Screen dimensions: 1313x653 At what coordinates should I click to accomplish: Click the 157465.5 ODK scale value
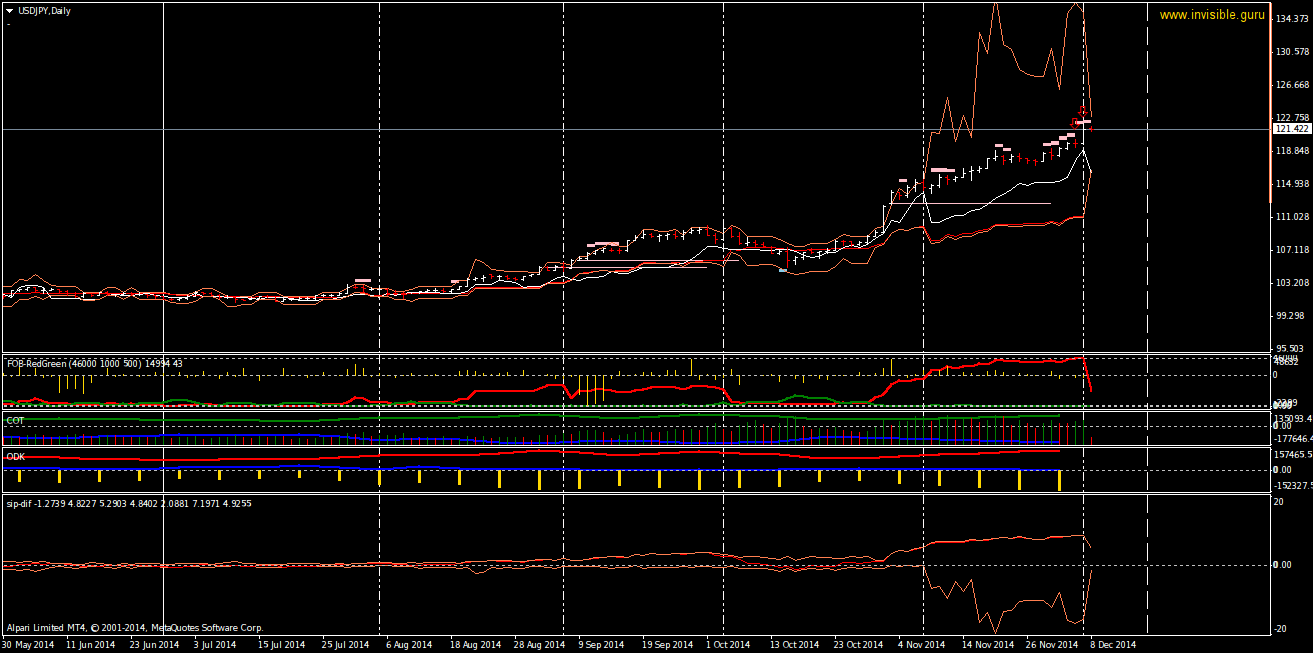coord(1291,454)
